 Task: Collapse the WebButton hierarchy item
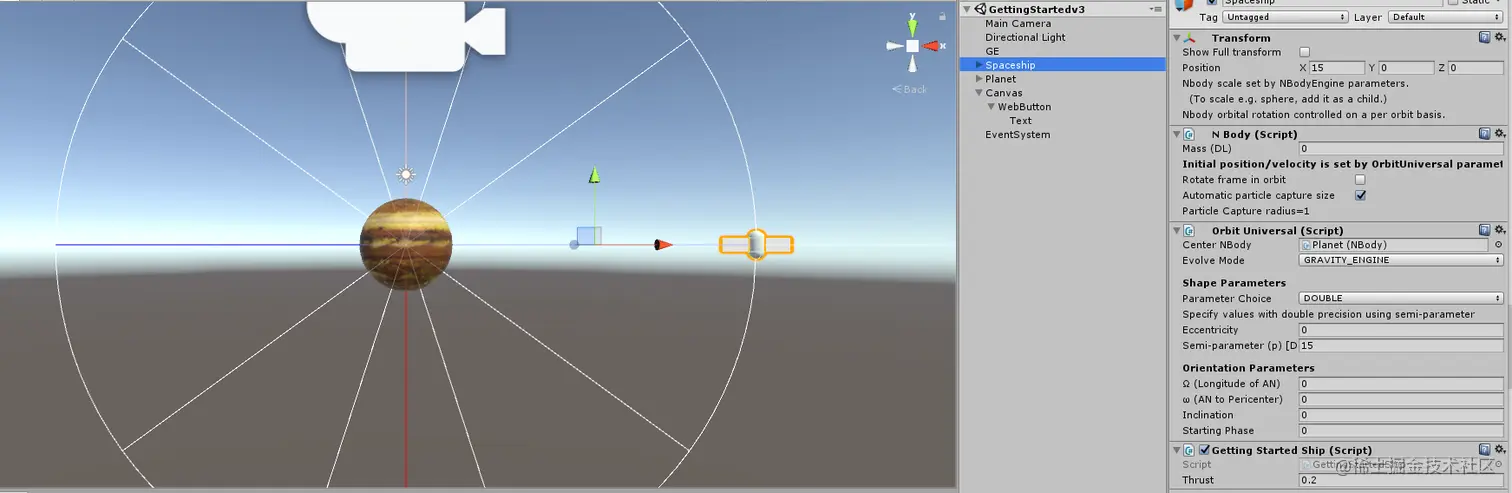pos(990,107)
